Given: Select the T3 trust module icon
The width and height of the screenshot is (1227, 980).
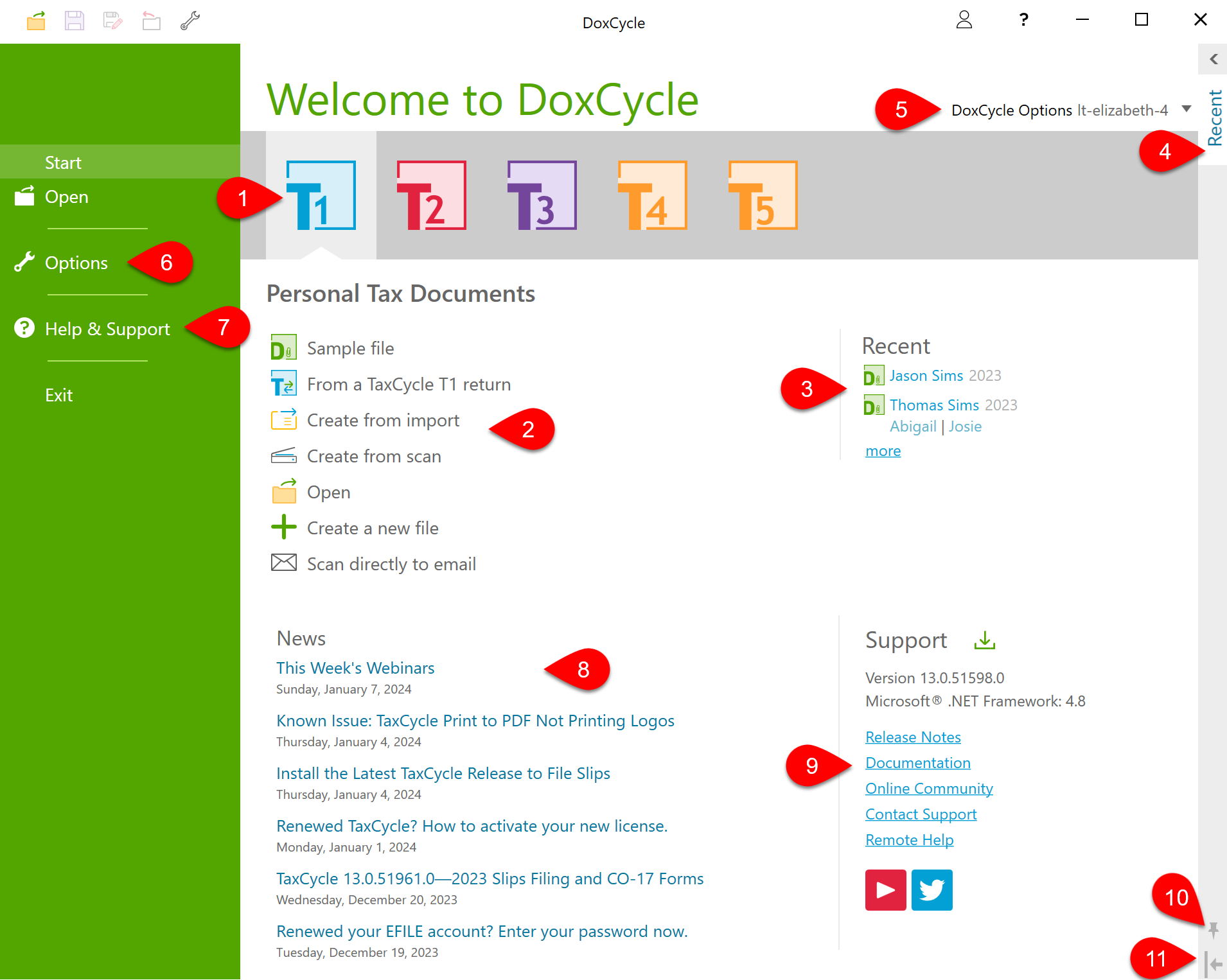Looking at the screenshot, I should point(542,195).
